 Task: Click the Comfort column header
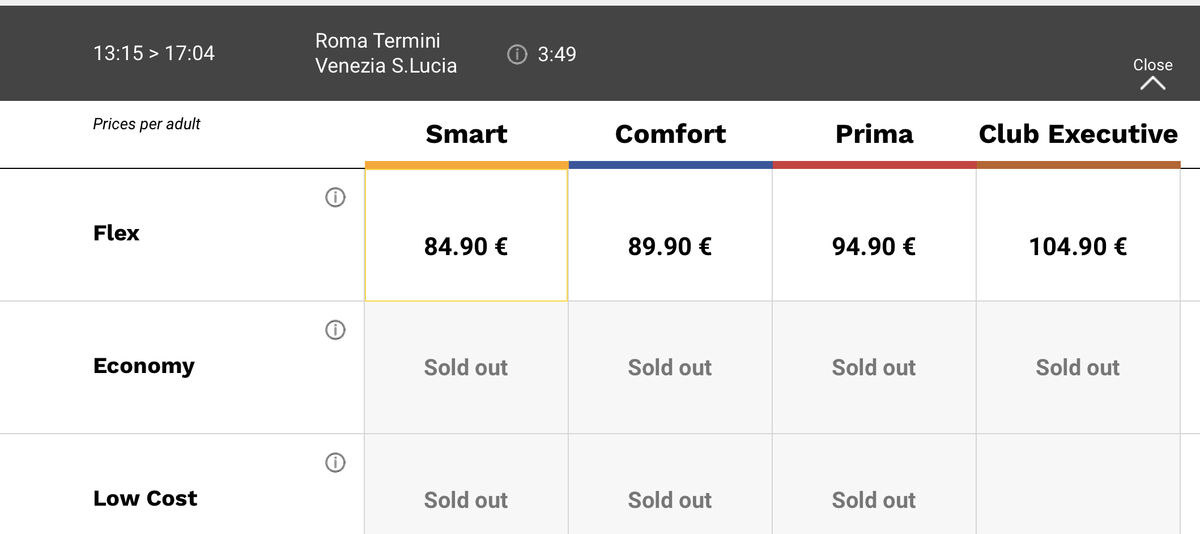pos(670,134)
